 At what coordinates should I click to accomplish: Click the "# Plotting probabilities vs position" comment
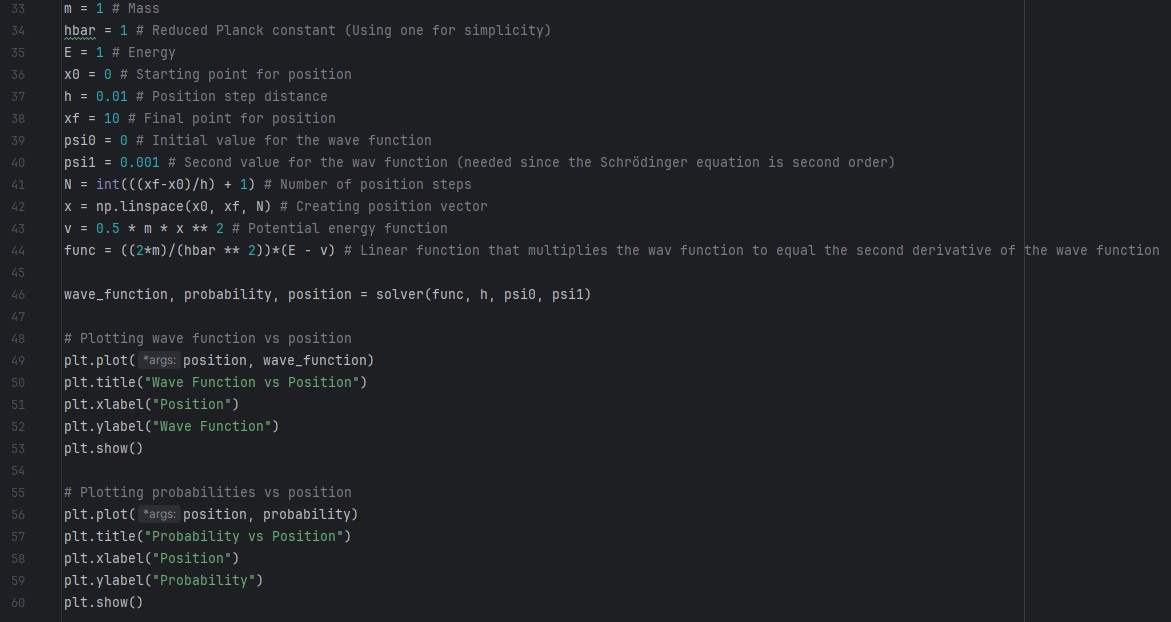pos(208,492)
